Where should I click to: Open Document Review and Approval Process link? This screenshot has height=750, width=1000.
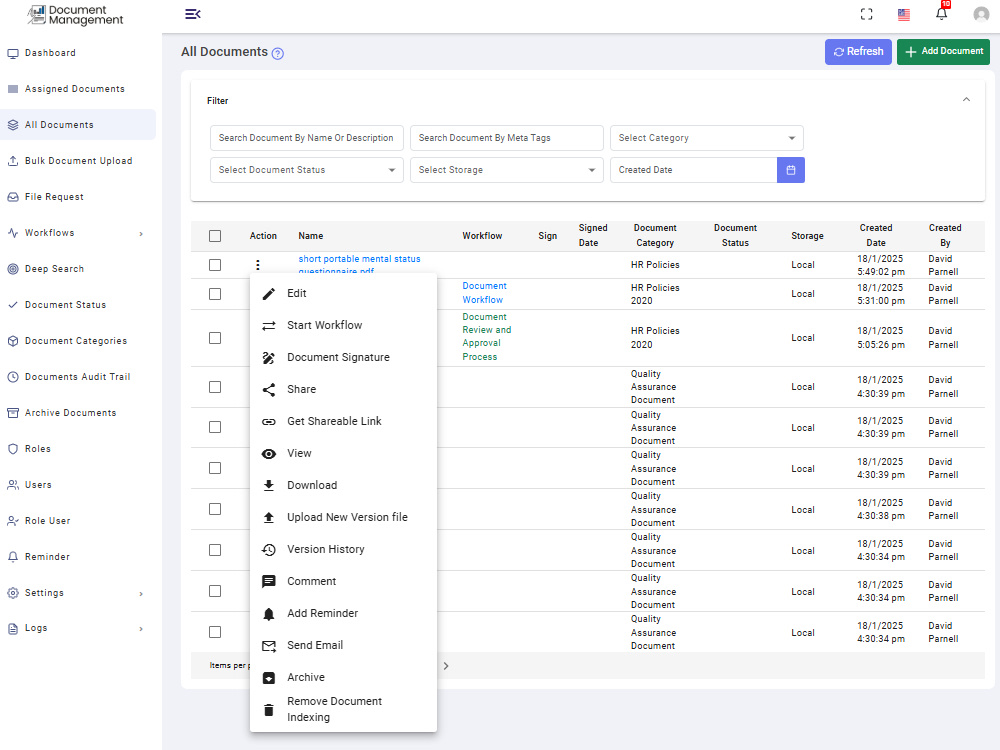pos(487,337)
